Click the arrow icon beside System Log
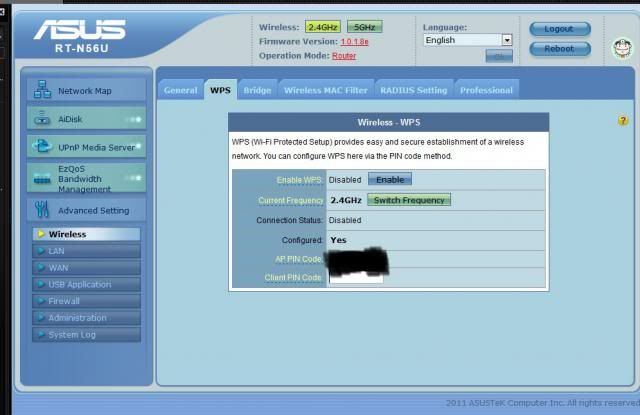This screenshot has height=415, width=640. (41, 335)
